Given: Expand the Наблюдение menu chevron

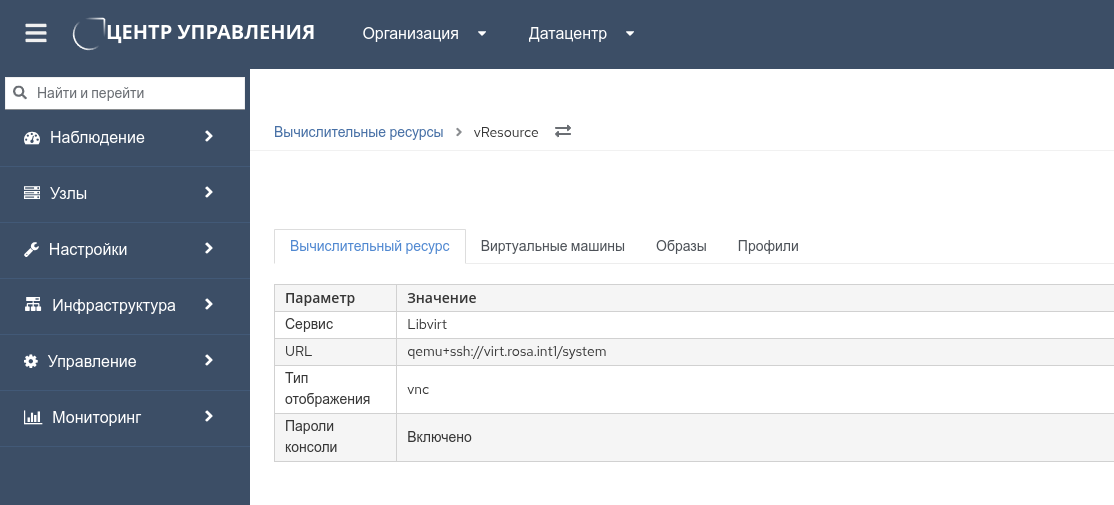Looking at the screenshot, I should click(209, 137).
